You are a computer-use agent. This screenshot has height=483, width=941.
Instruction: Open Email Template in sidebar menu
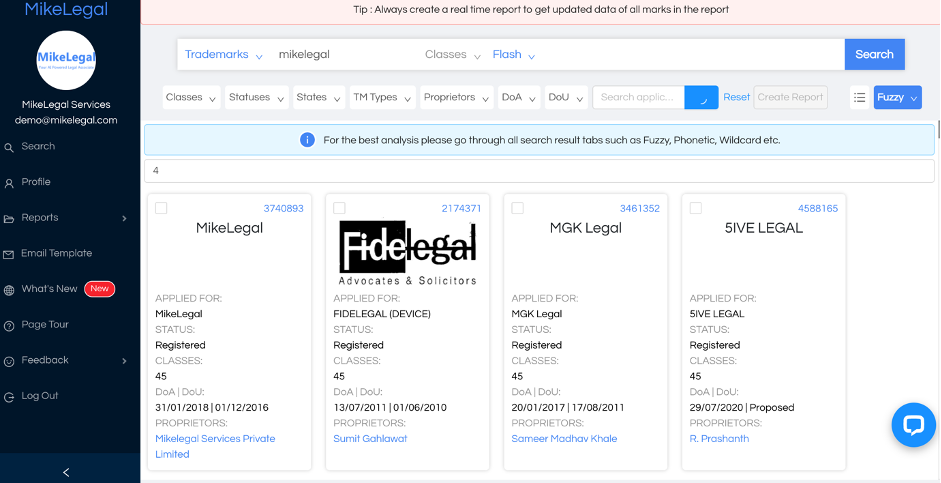[x=56, y=253]
